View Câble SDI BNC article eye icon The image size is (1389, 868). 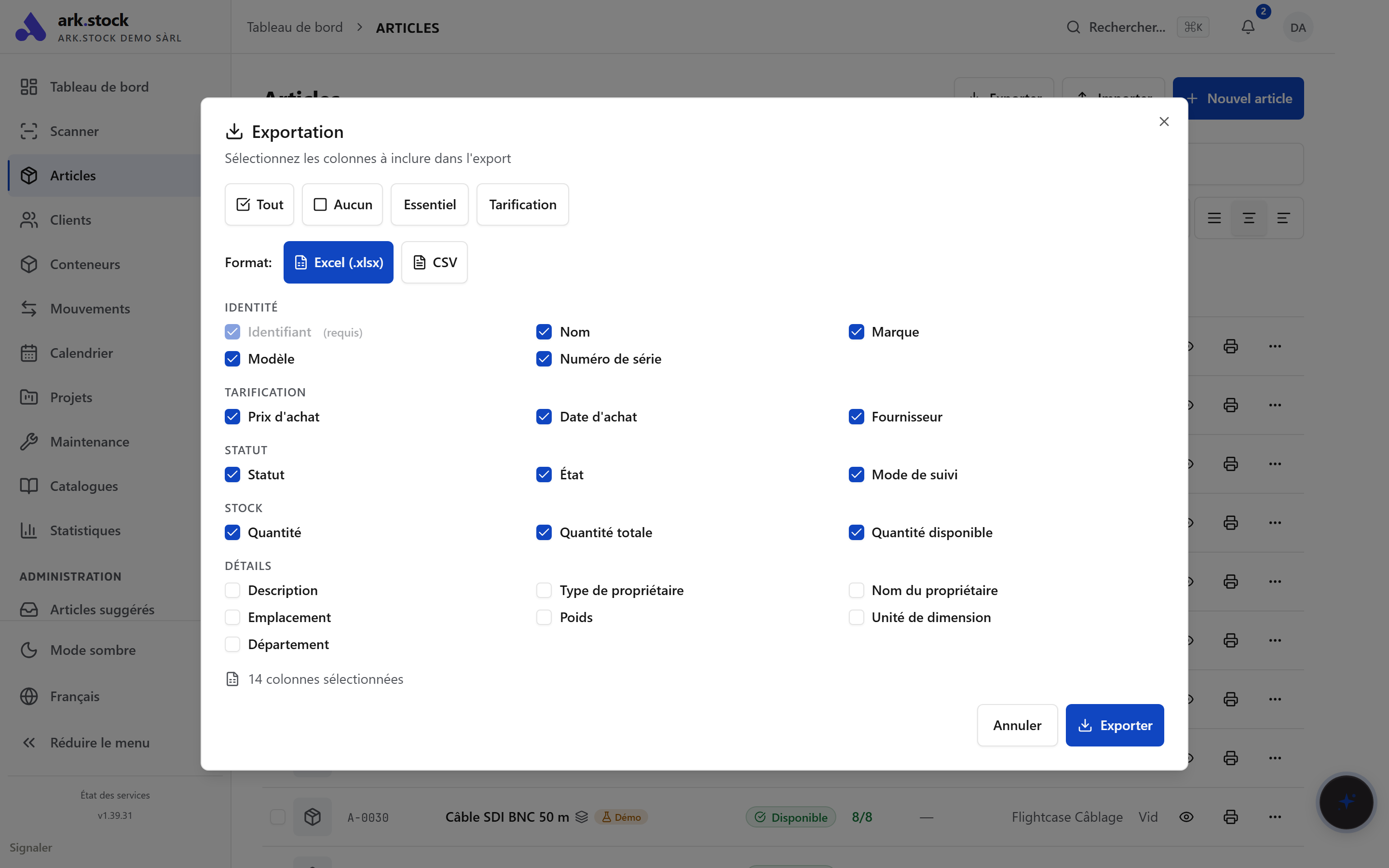point(1186,817)
